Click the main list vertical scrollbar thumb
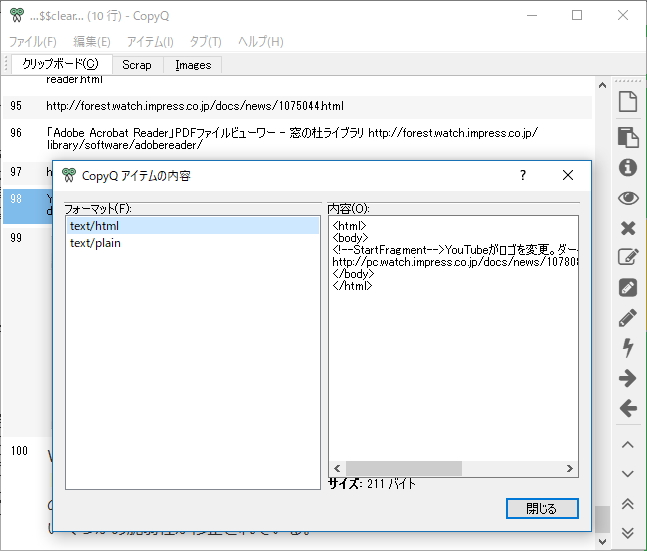This screenshot has height=551, width=647. 602,519
